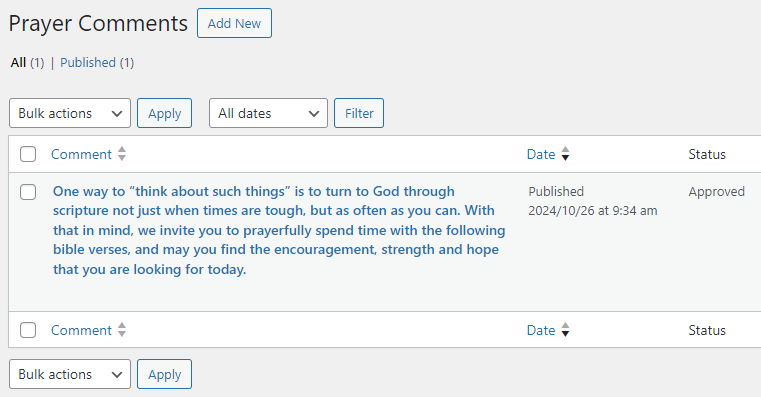Click sort arrows beside header Date

tap(565, 154)
